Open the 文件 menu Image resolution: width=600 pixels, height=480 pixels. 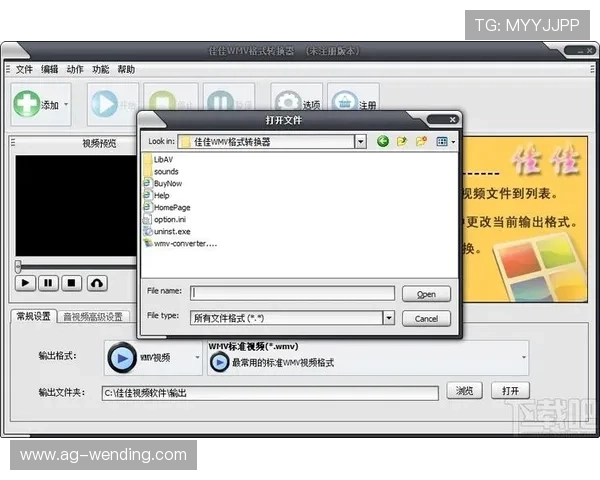click(x=24, y=69)
